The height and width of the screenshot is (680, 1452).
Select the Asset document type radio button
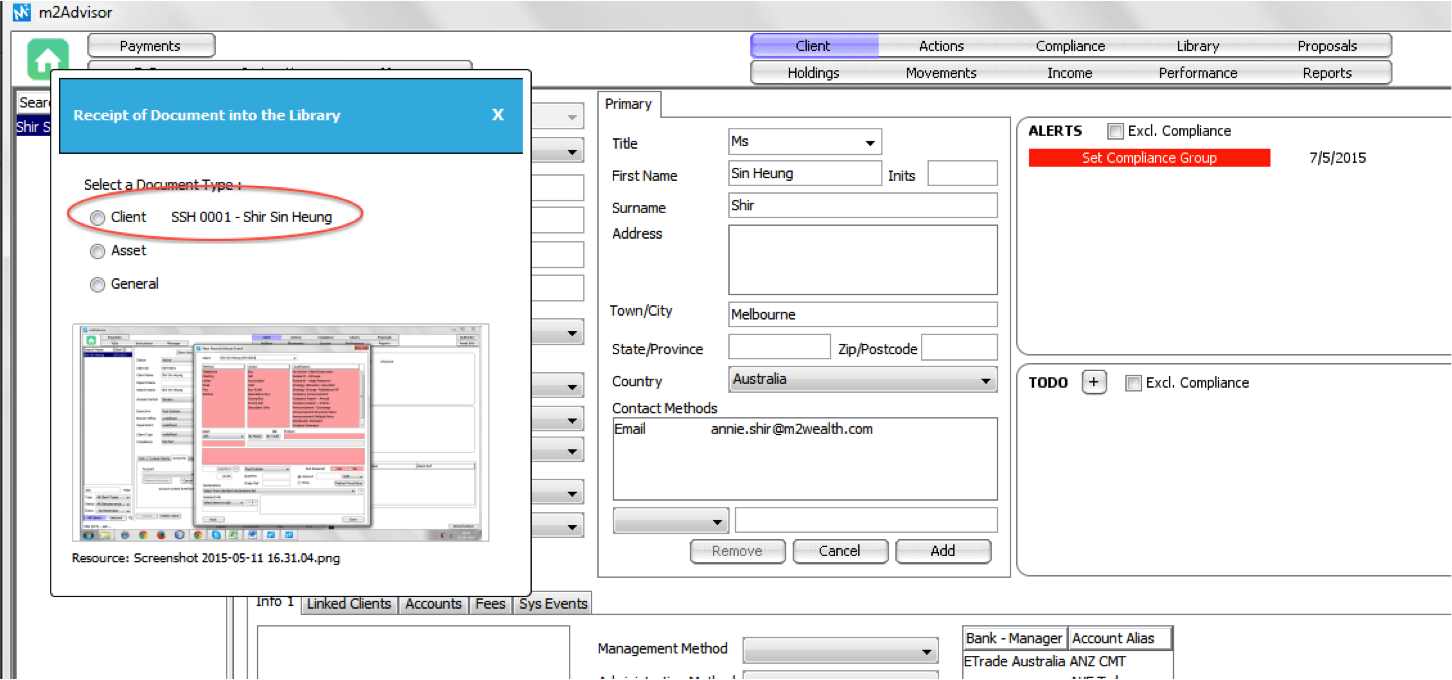click(x=98, y=251)
